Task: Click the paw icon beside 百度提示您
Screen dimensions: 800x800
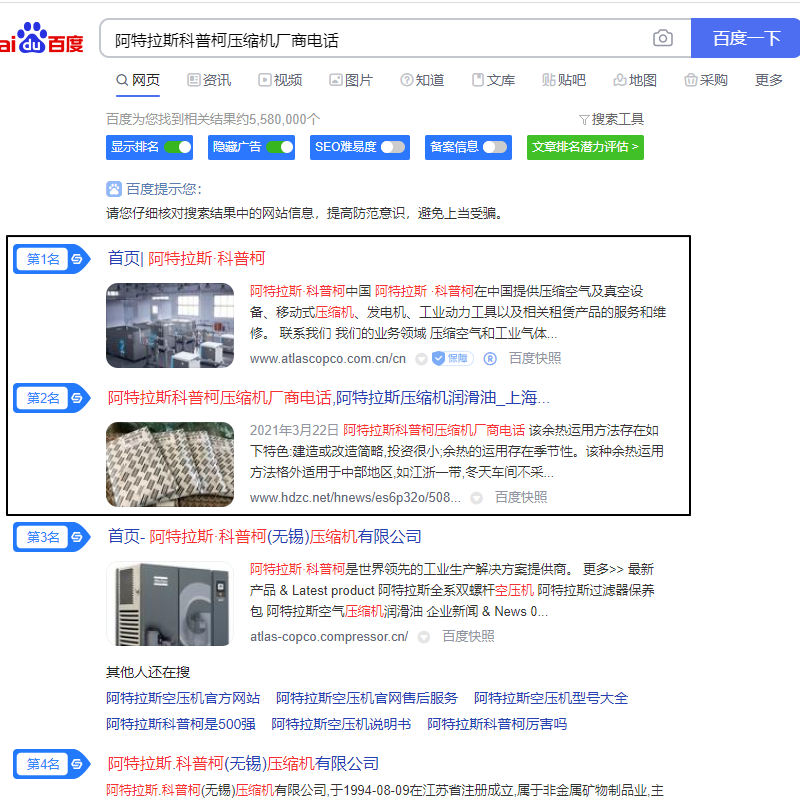Action: (114, 189)
